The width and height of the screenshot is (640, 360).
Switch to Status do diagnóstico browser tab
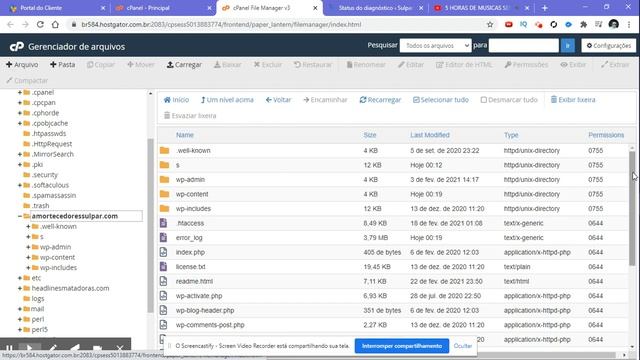pyautogui.click(x=376, y=8)
